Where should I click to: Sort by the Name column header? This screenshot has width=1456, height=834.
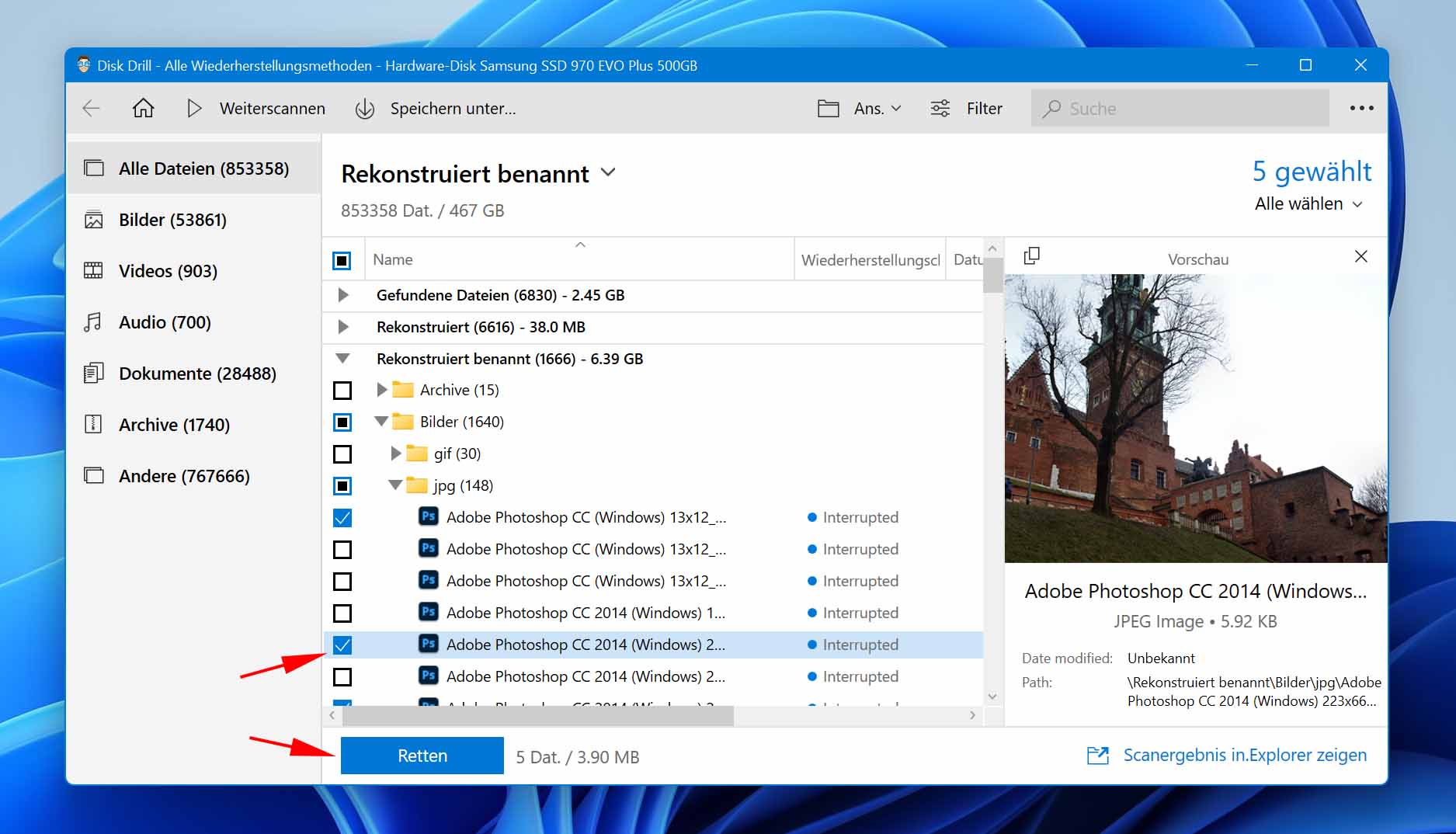point(579,259)
